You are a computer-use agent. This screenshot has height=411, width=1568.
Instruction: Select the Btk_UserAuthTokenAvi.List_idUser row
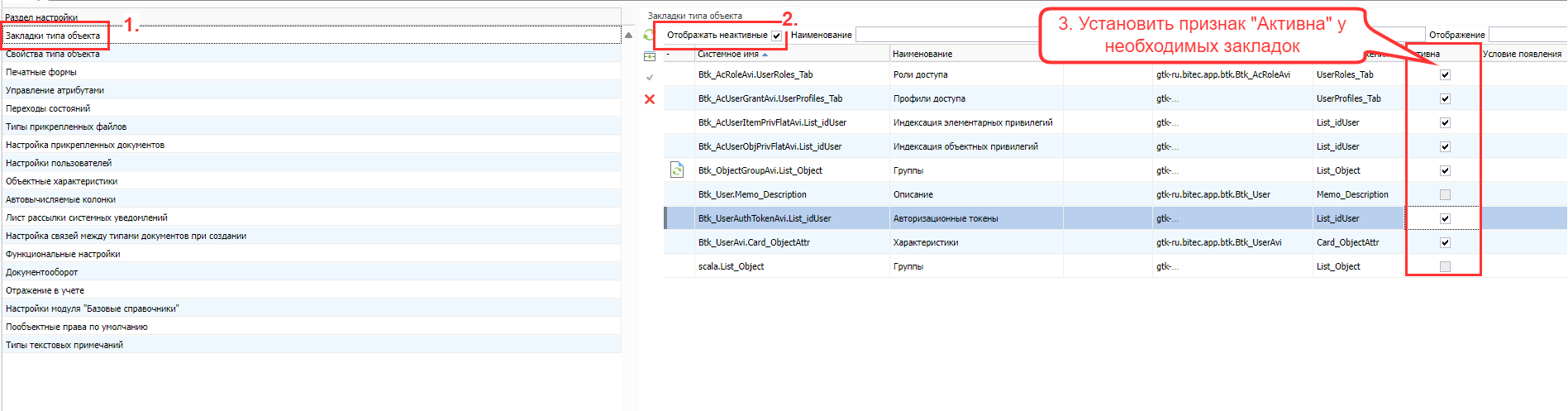point(765,219)
